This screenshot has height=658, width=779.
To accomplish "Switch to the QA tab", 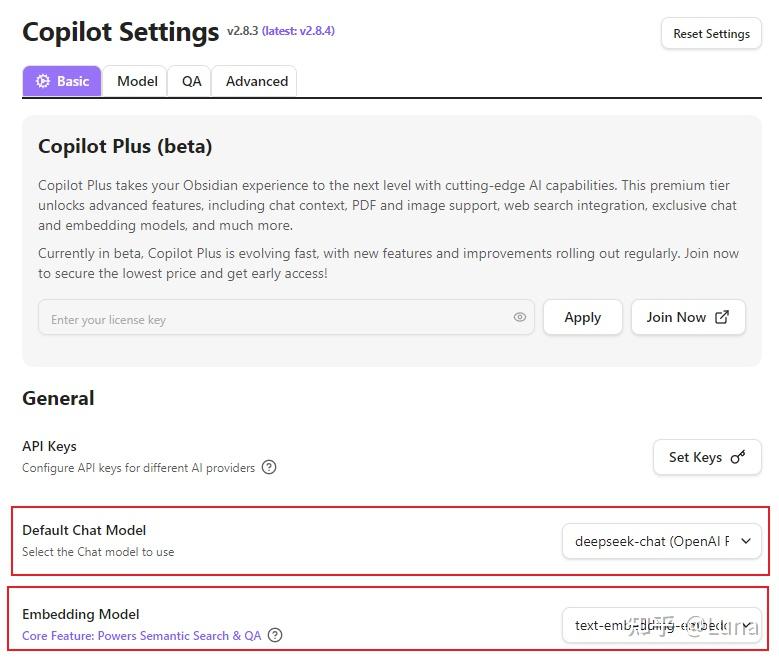I will pyautogui.click(x=191, y=81).
